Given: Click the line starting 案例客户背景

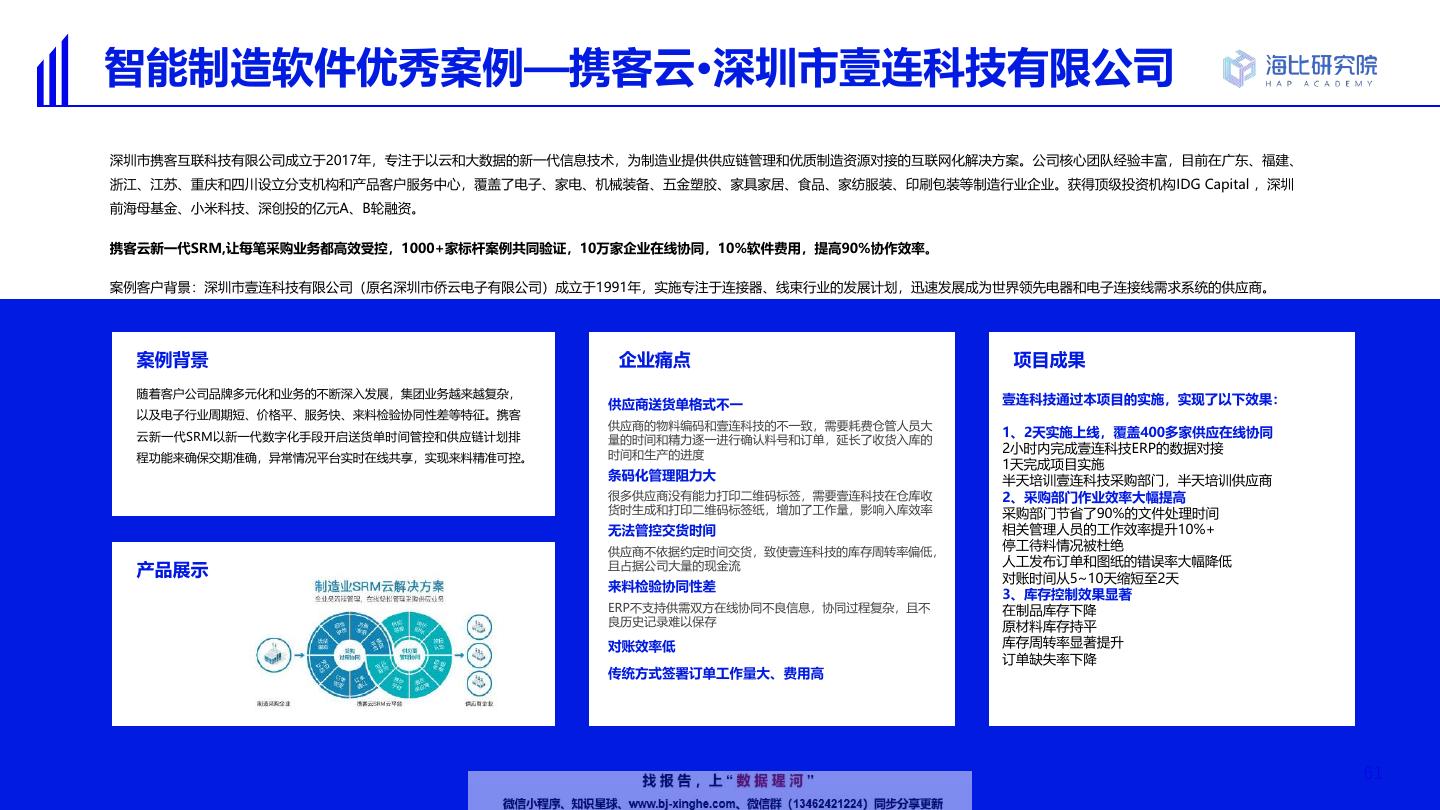Looking at the screenshot, I should [x=691, y=287].
